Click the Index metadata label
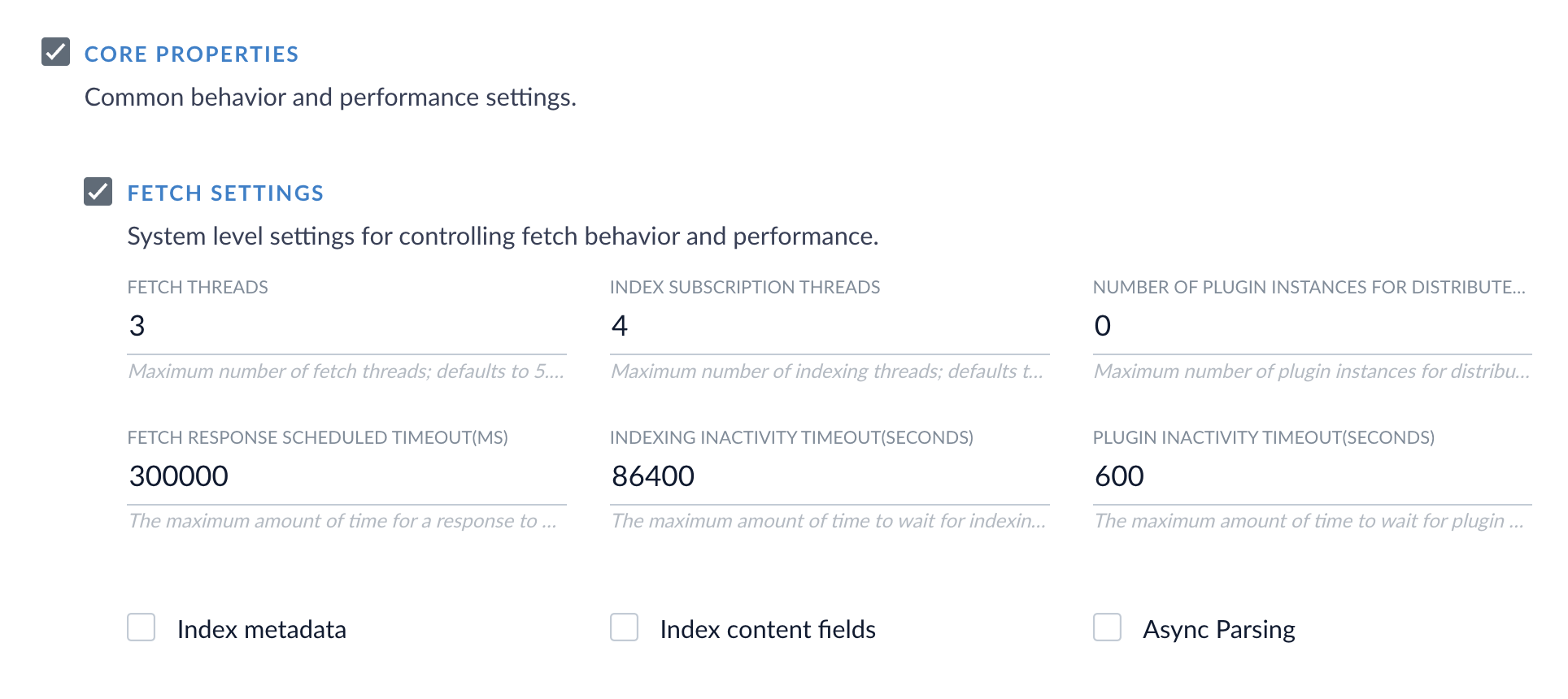This screenshot has width=1568, height=699. coord(261,630)
